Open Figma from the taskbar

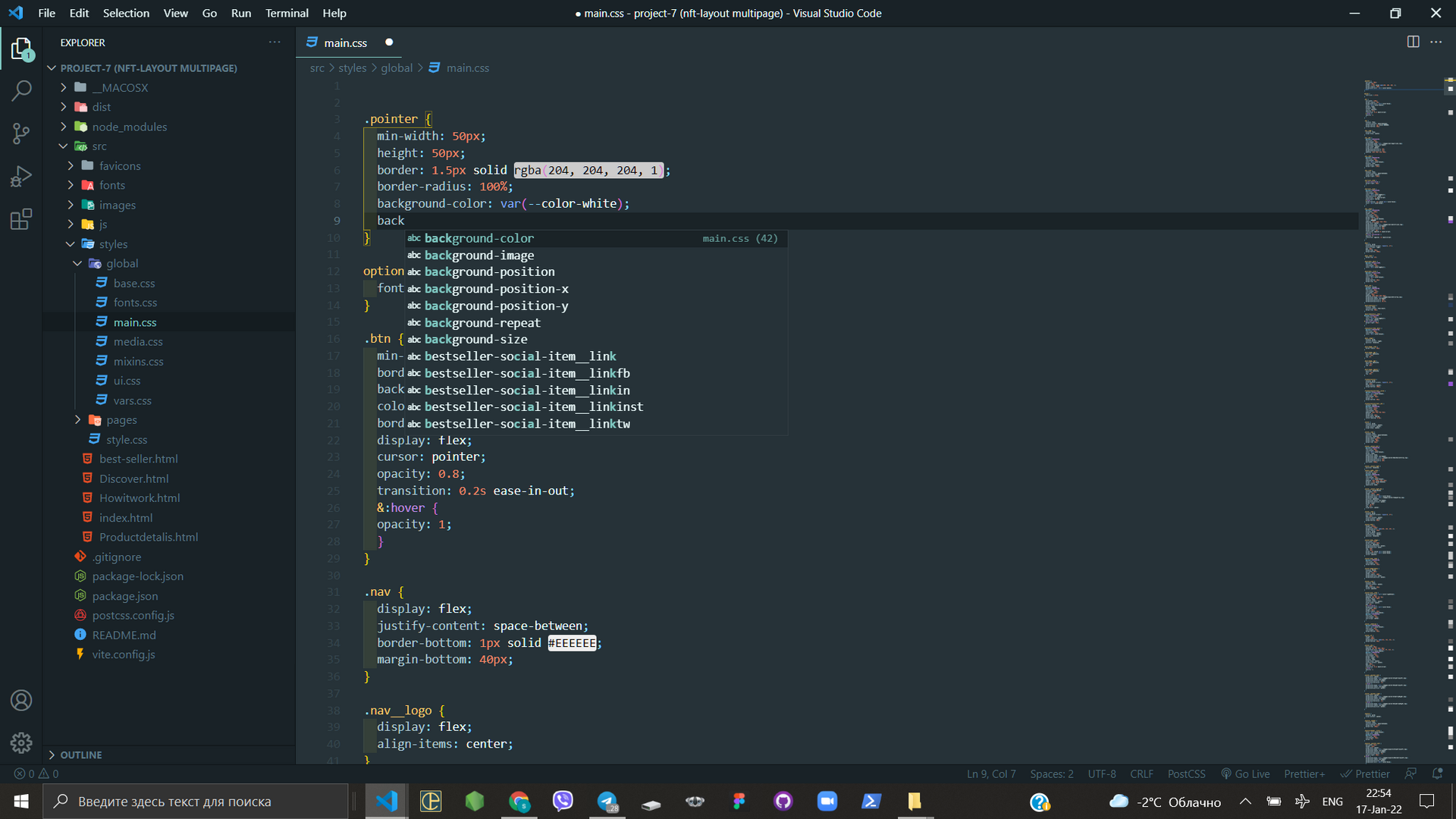[739, 802]
